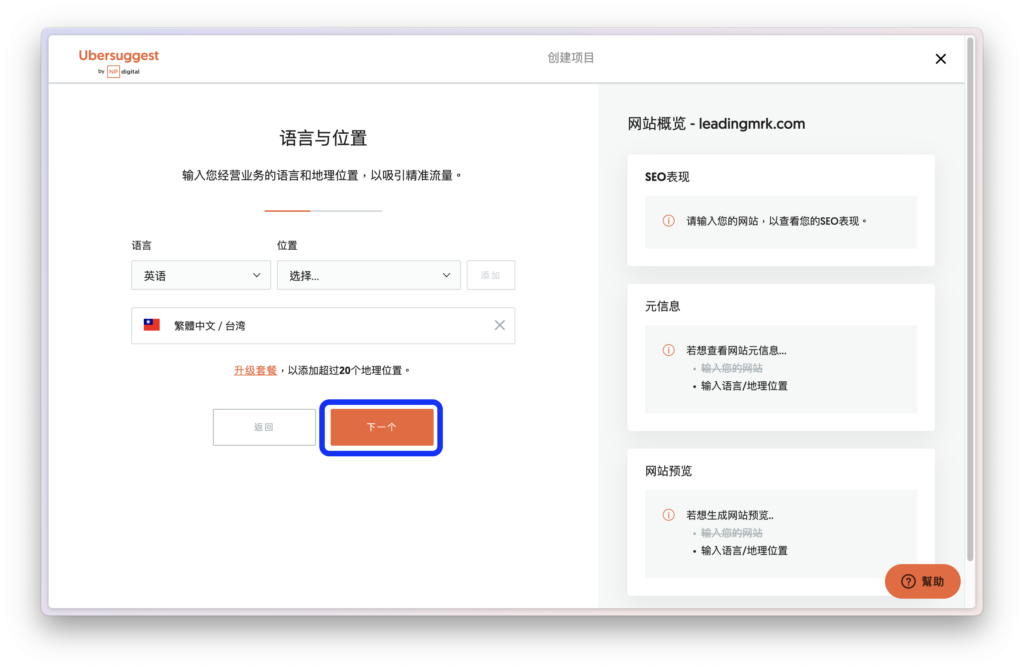
Task: Click 输入语言/地理位置 under 网站预览
Action: (744, 550)
